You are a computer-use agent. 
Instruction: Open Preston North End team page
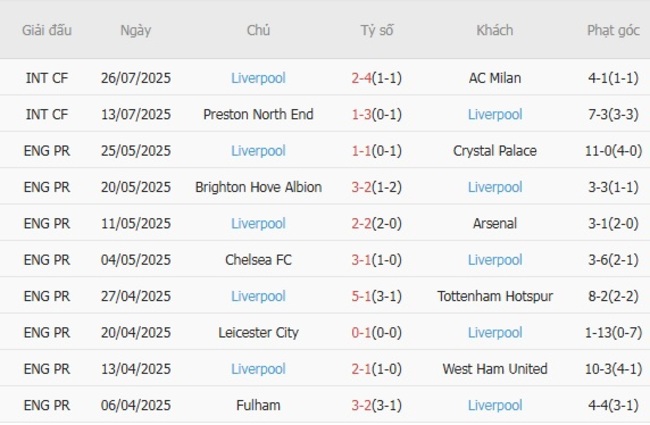click(258, 114)
